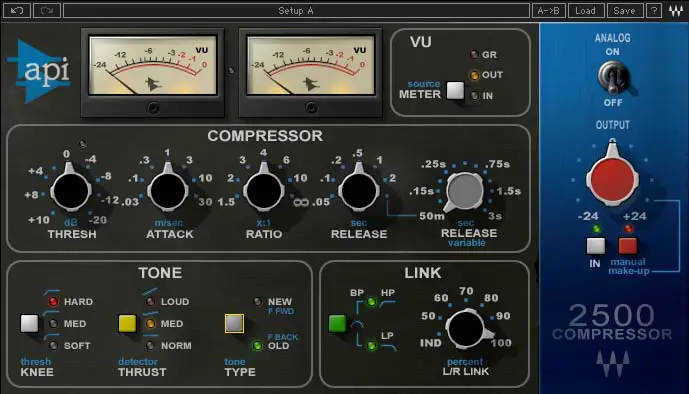This screenshot has height=394, width=689.
Task: Select the SOFT knee LED
Action: pyautogui.click(x=53, y=346)
